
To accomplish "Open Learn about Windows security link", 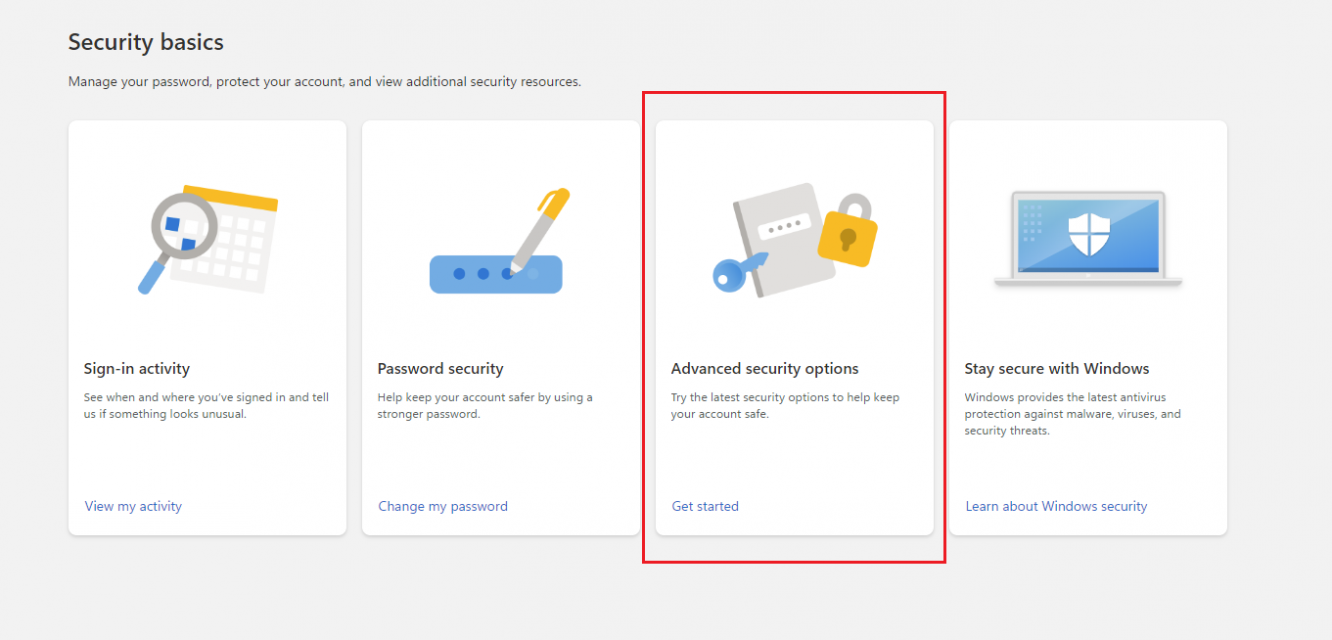I will (1056, 506).
